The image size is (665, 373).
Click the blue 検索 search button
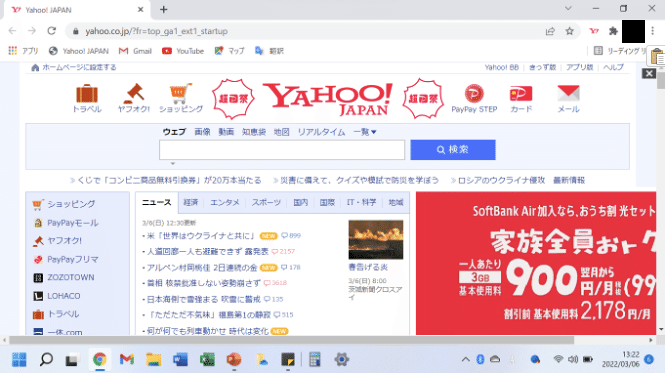tap(453, 150)
